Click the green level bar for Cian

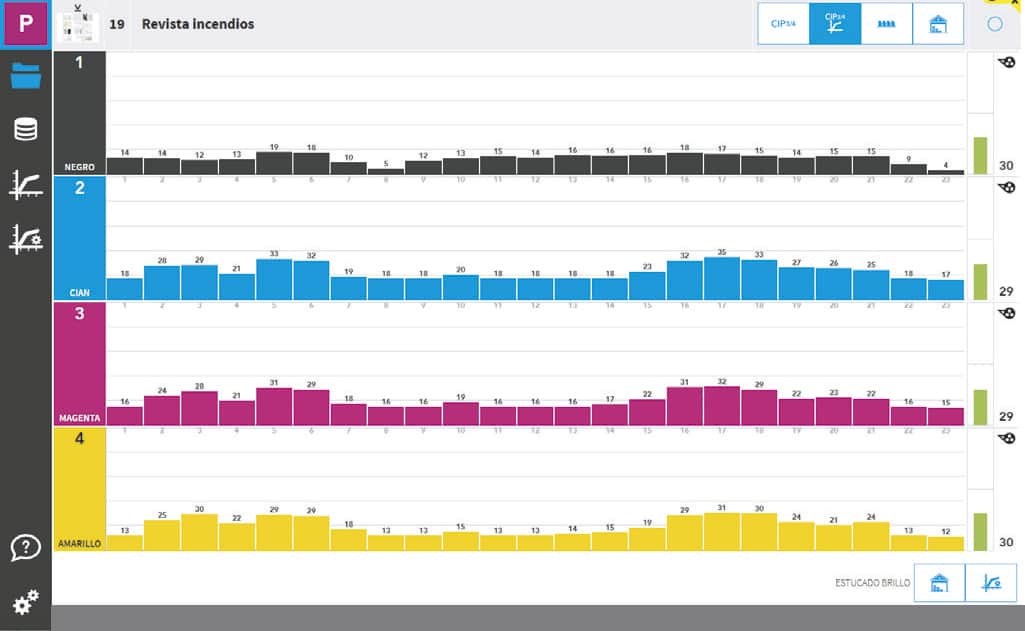[x=980, y=282]
